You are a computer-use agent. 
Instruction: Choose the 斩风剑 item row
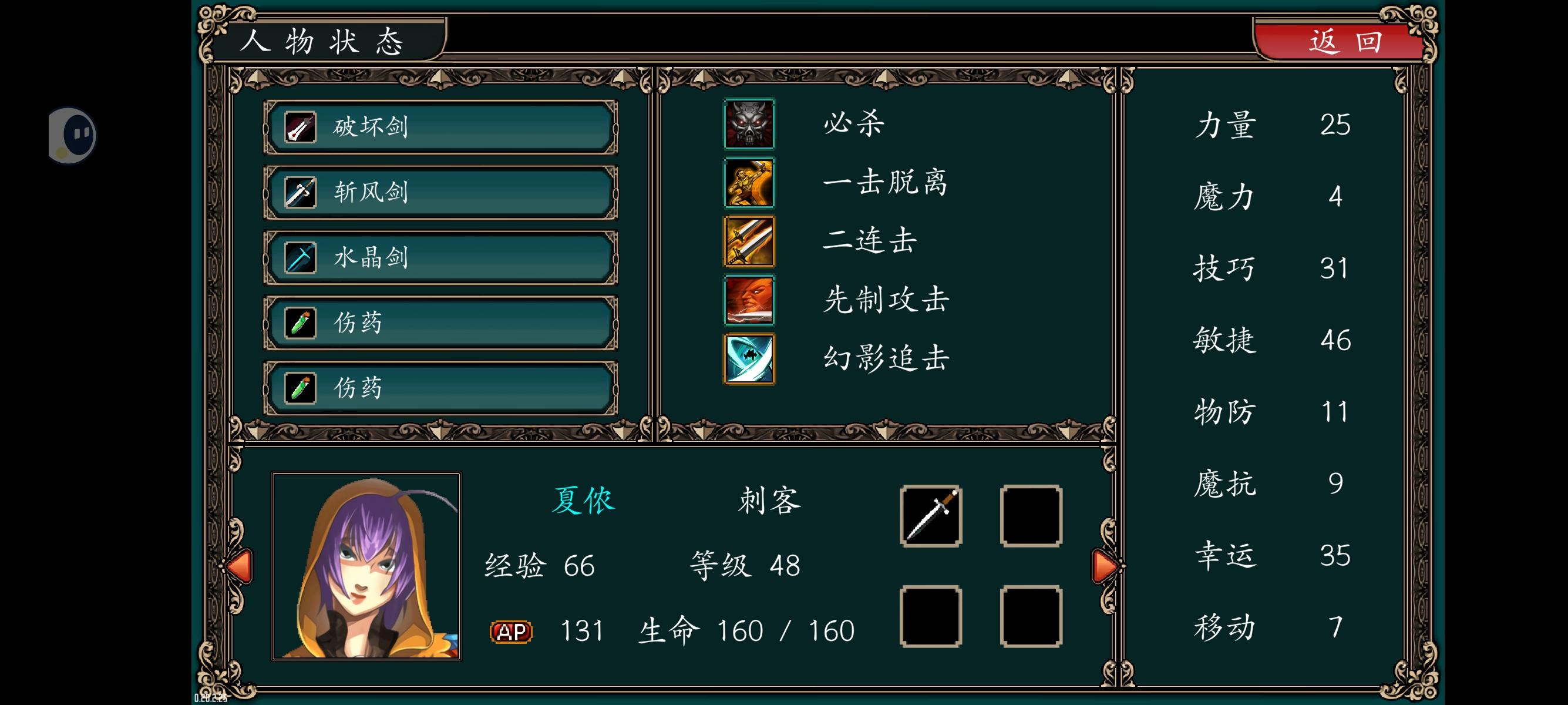click(x=440, y=192)
